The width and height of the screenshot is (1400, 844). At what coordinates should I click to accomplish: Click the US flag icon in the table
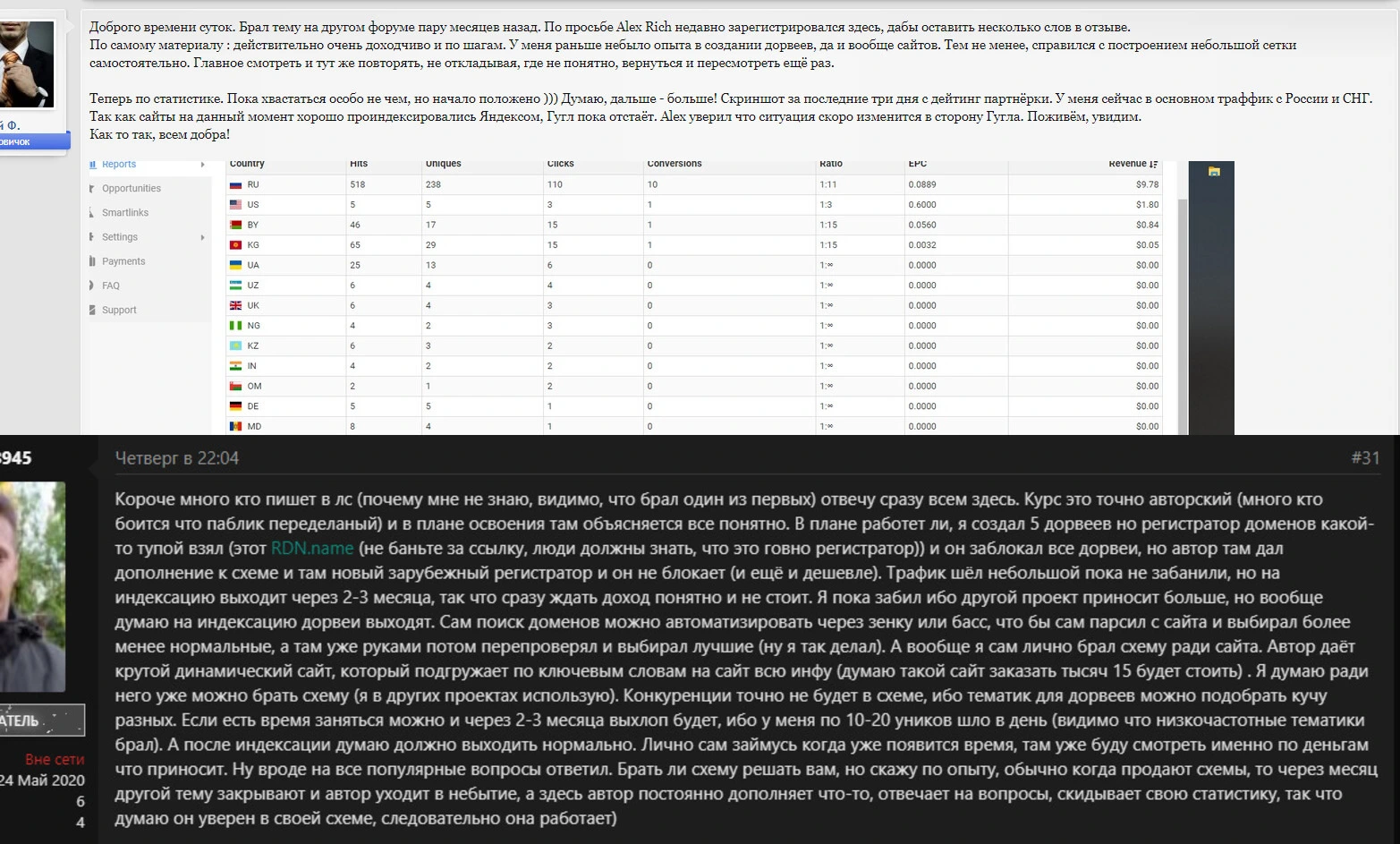click(235, 205)
